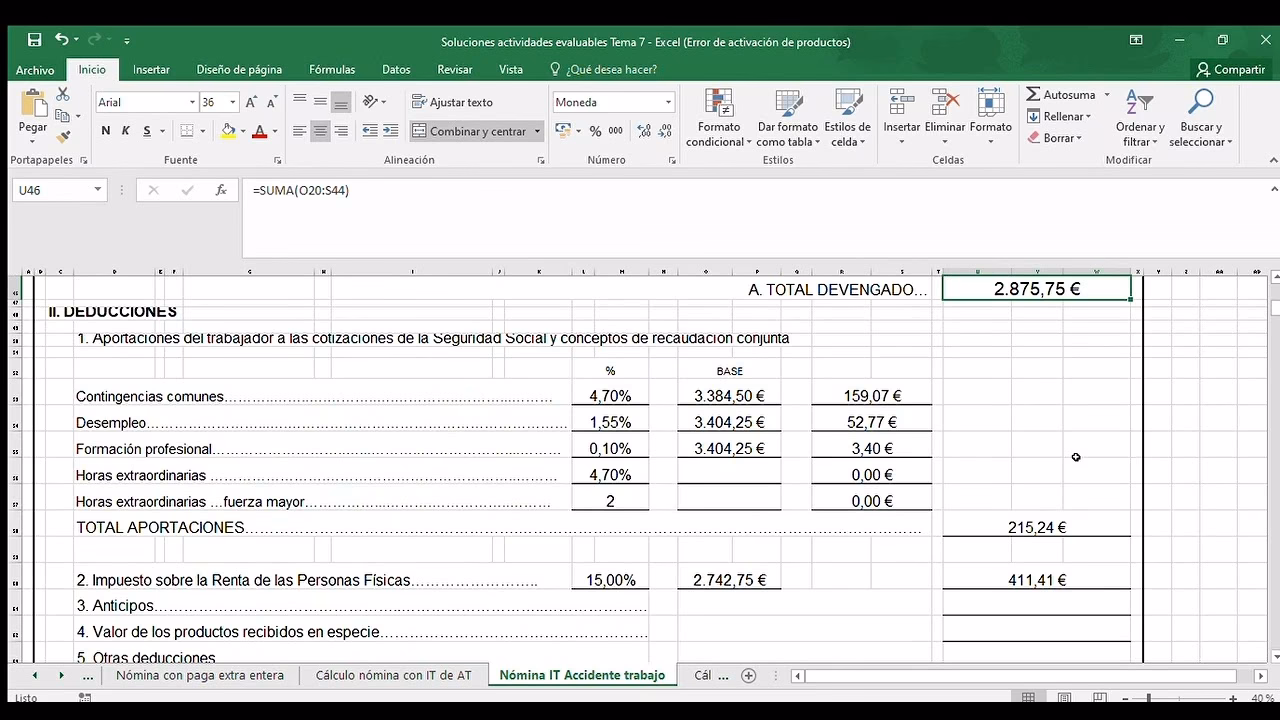Viewport: 1280px width, 720px height.
Task: Apply the percent style format
Action: [596, 130]
